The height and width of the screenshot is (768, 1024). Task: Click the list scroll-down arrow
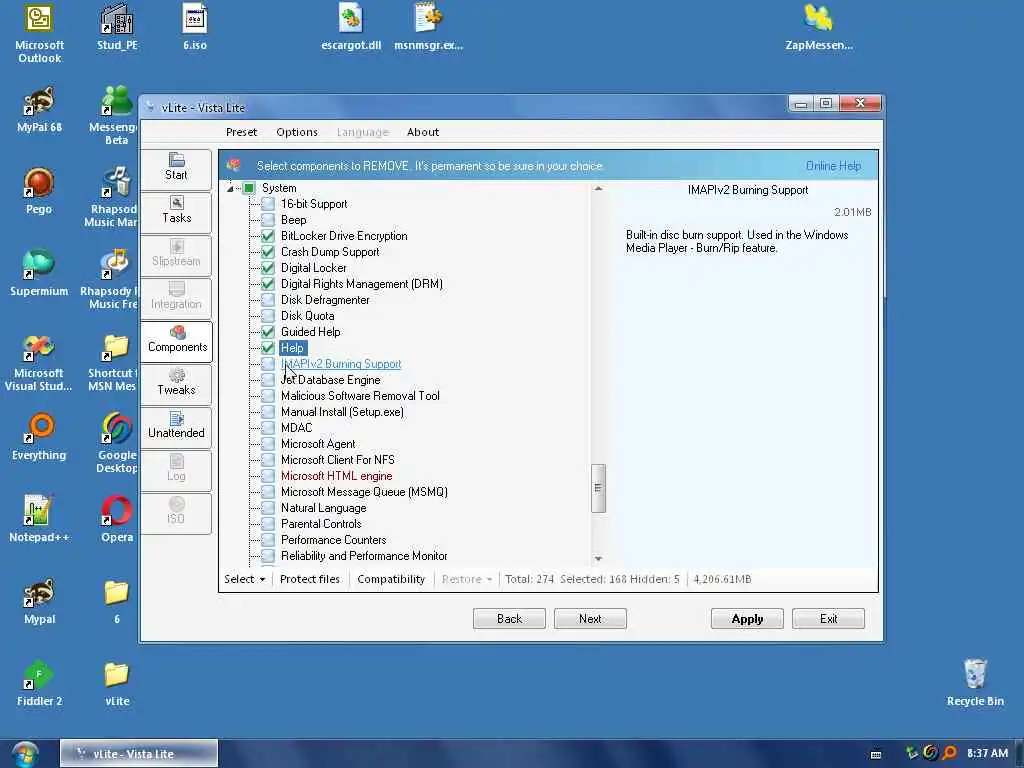598,559
